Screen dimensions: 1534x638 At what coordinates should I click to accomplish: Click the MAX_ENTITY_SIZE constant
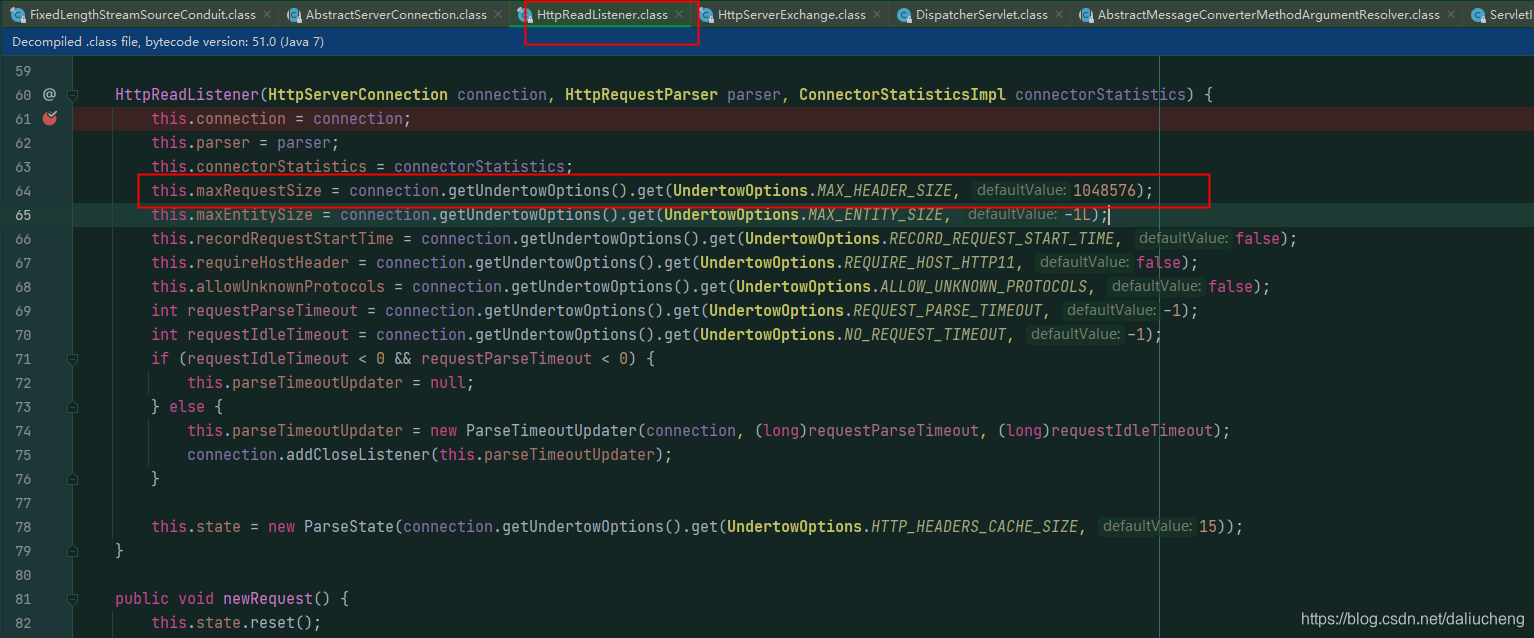[875, 214]
